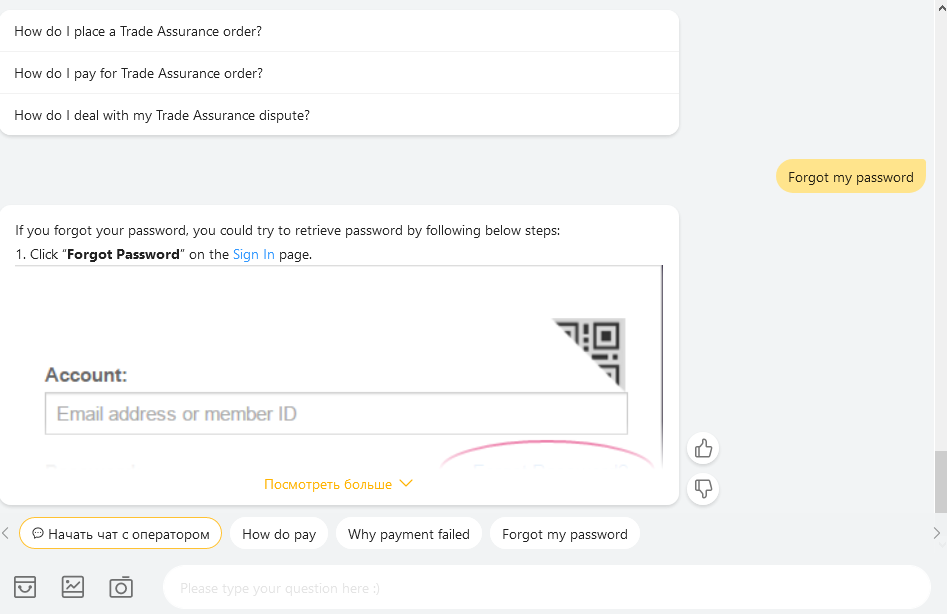
Task: Start chat with operator button
Action: (x=120, y=533)
